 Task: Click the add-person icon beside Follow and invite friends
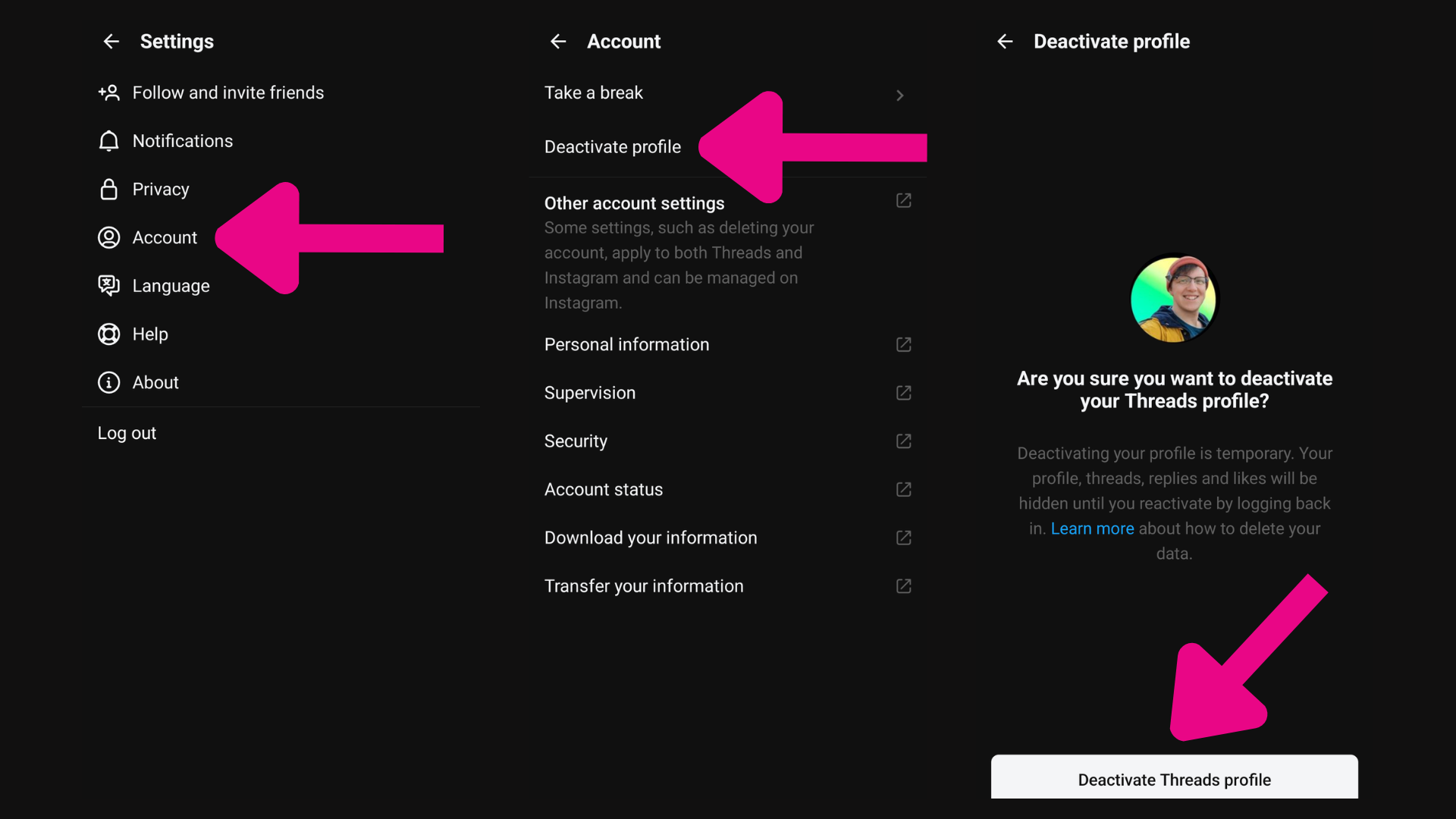(108, 93)
